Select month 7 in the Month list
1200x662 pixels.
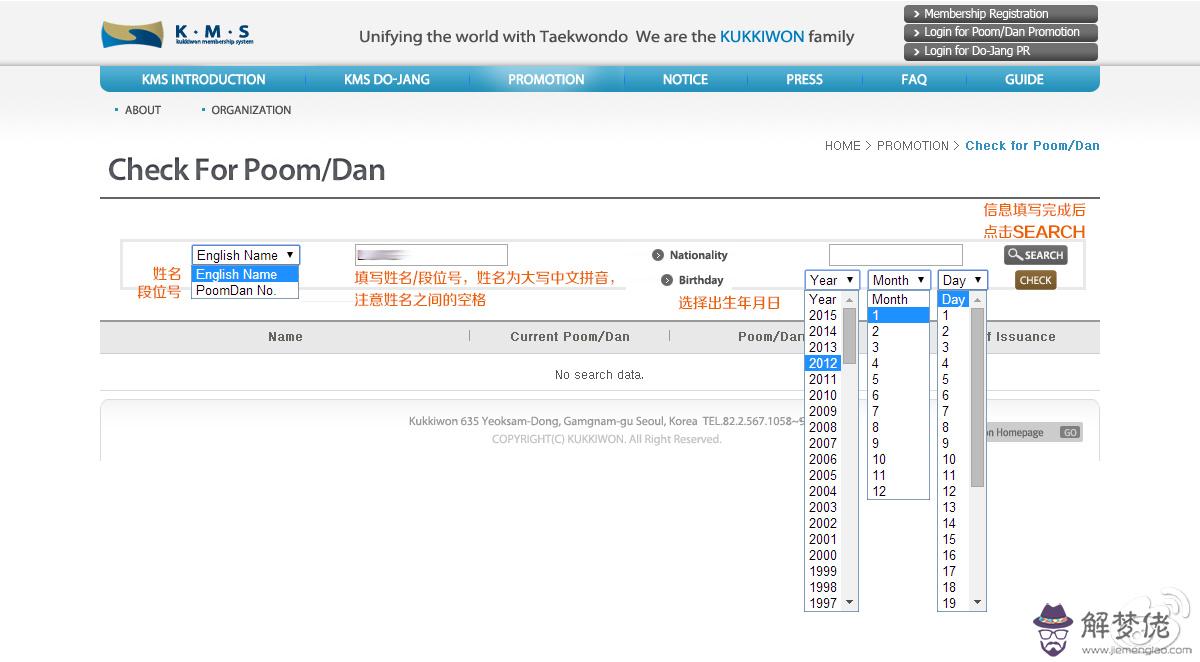[x=898, y=411]
